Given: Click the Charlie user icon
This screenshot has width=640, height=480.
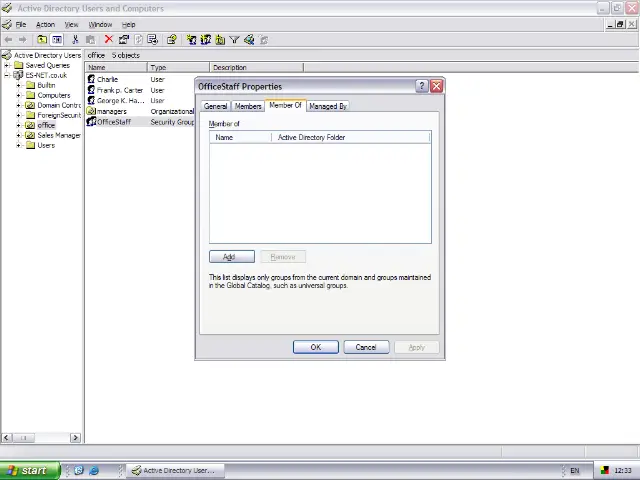Looking at the screenshot, I should coord(91,79).
